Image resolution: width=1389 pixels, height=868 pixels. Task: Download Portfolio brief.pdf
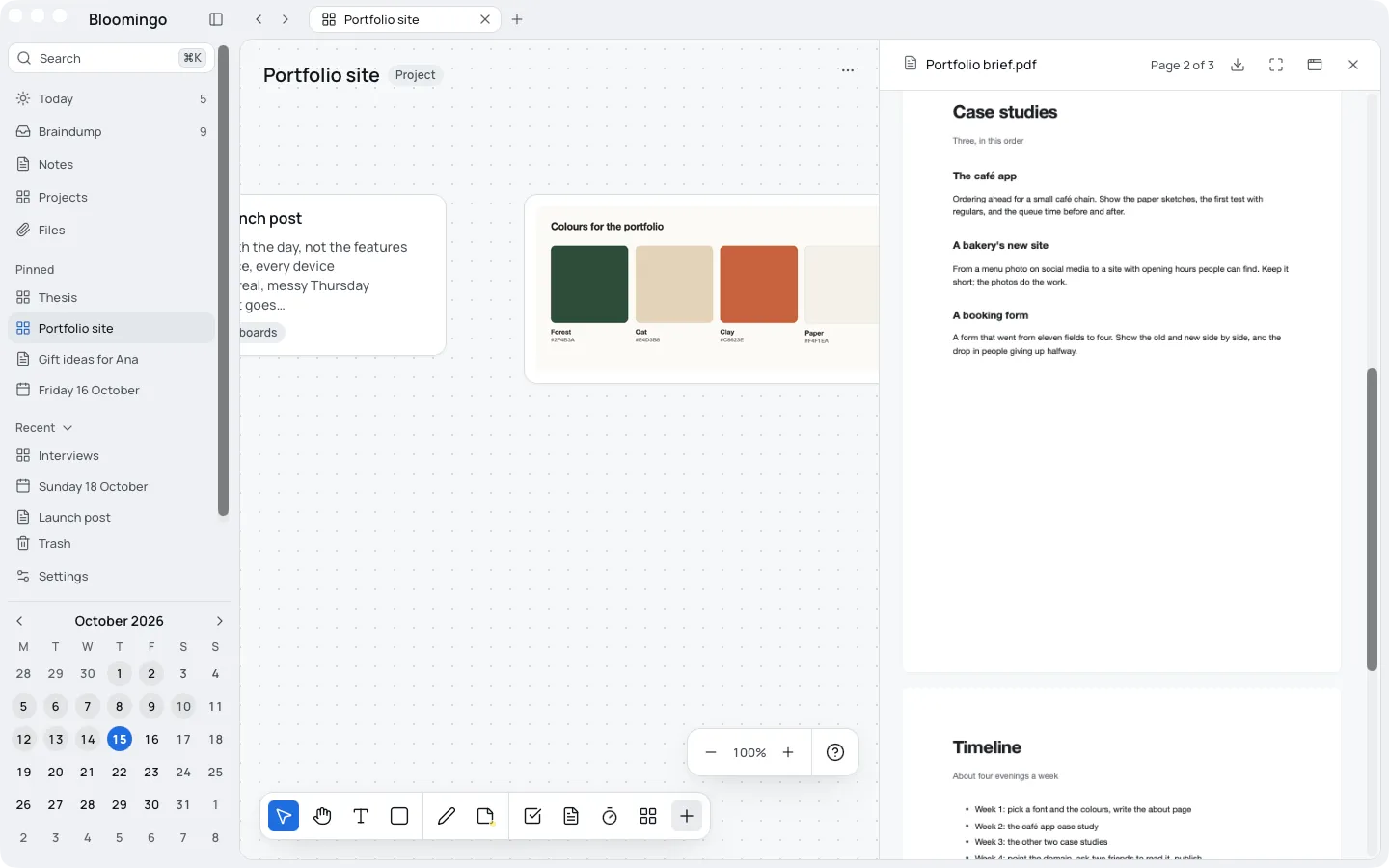pos(1238,65)
